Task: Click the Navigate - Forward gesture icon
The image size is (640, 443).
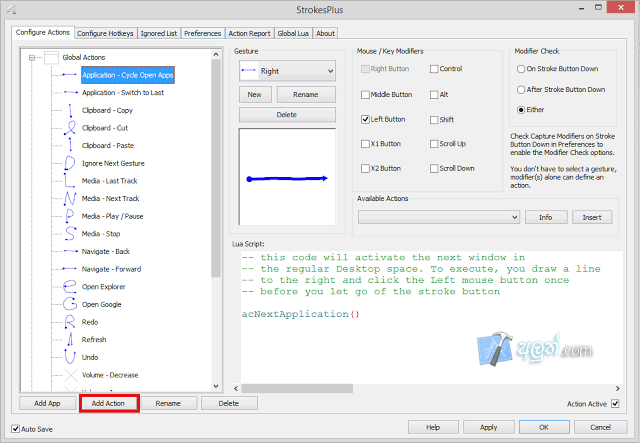Action: (x=70, y=269)
